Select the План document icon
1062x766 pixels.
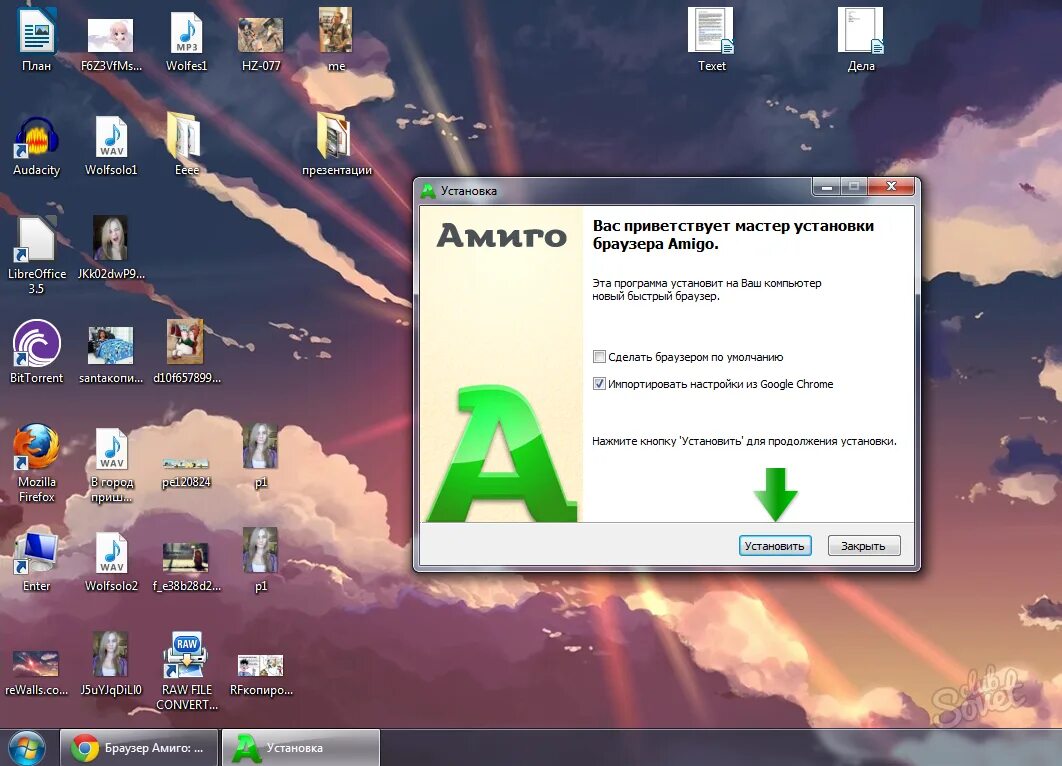pyautogui.click(x=37, y=32)
